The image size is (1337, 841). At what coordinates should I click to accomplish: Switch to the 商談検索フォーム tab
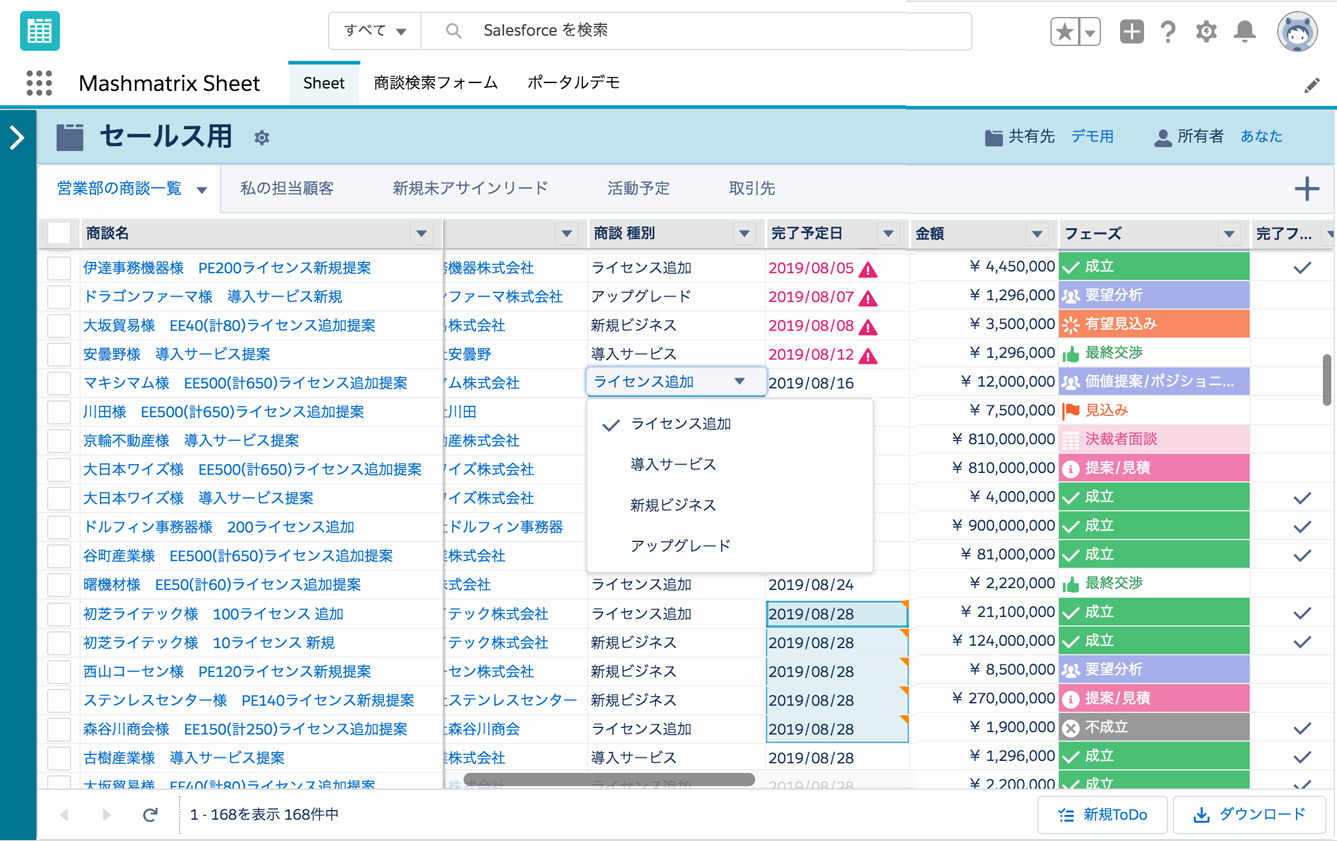click(x=435, y=84)
